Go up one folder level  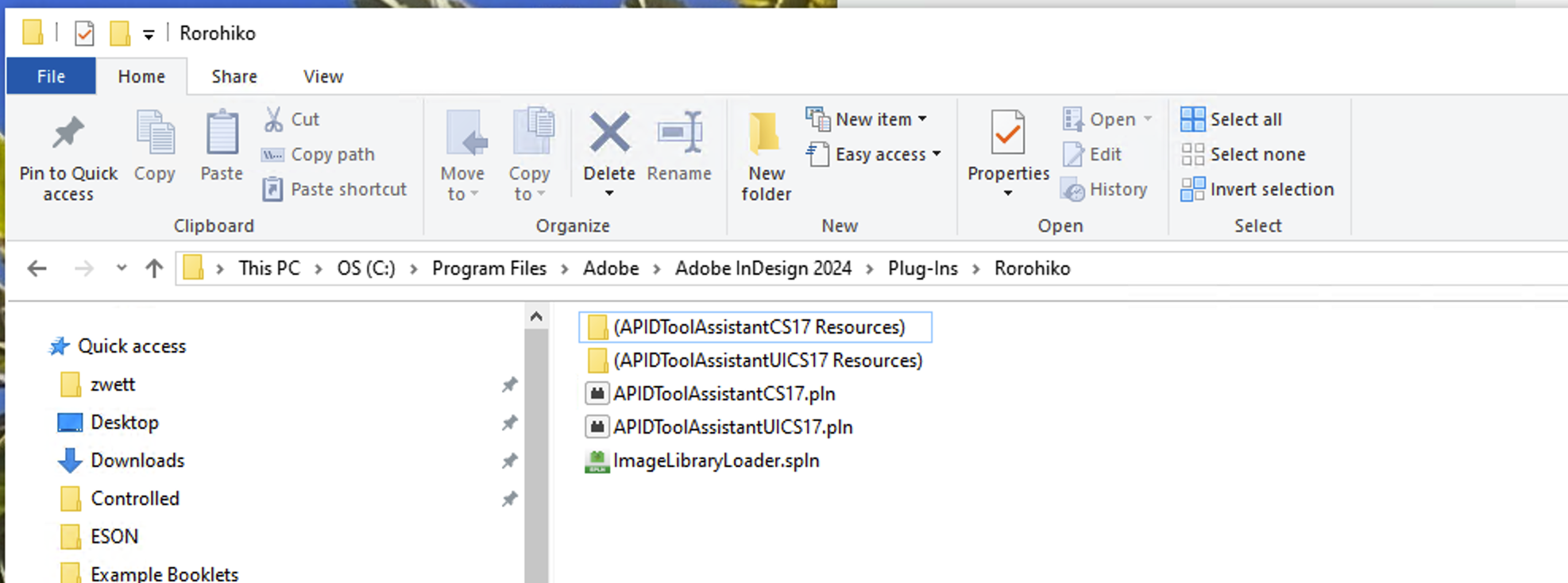click(x=154, y=268)
